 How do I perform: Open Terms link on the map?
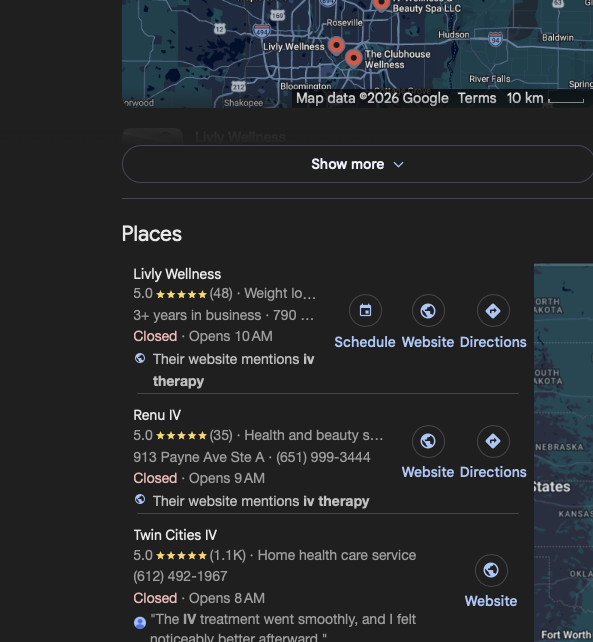click(x=477, y=98)
